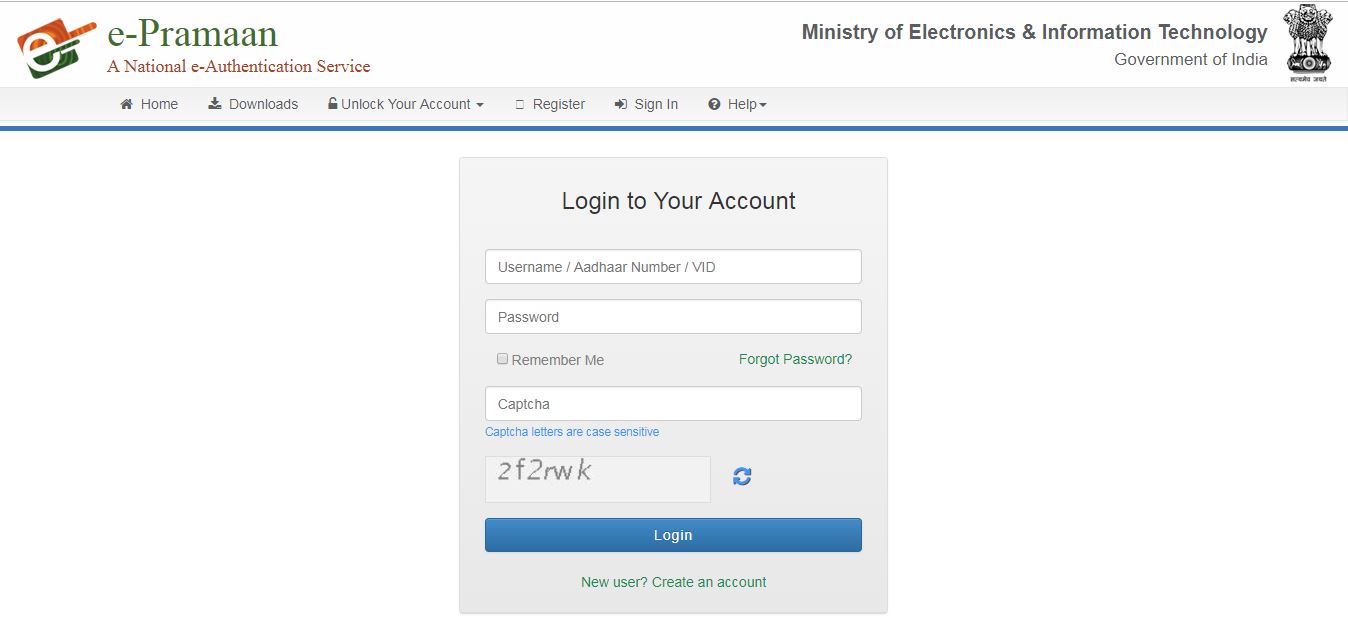The image size is (1348, 631).
Task: Click the Help question mark icon
Action: point(714,104)
